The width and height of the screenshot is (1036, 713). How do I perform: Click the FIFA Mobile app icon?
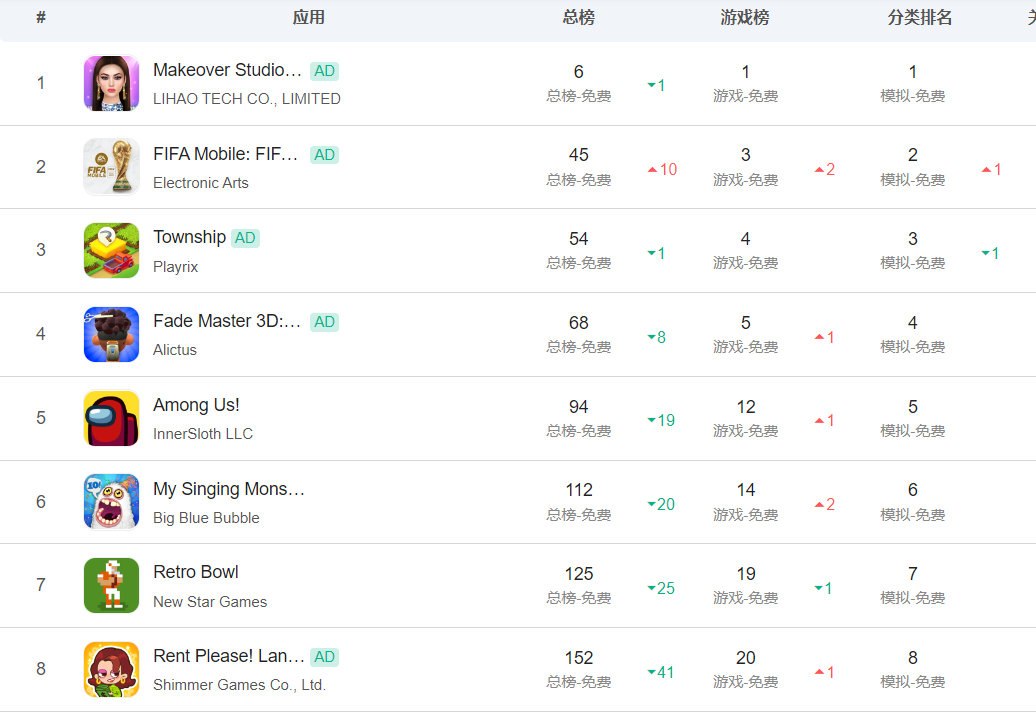click(x=111, y=167)
